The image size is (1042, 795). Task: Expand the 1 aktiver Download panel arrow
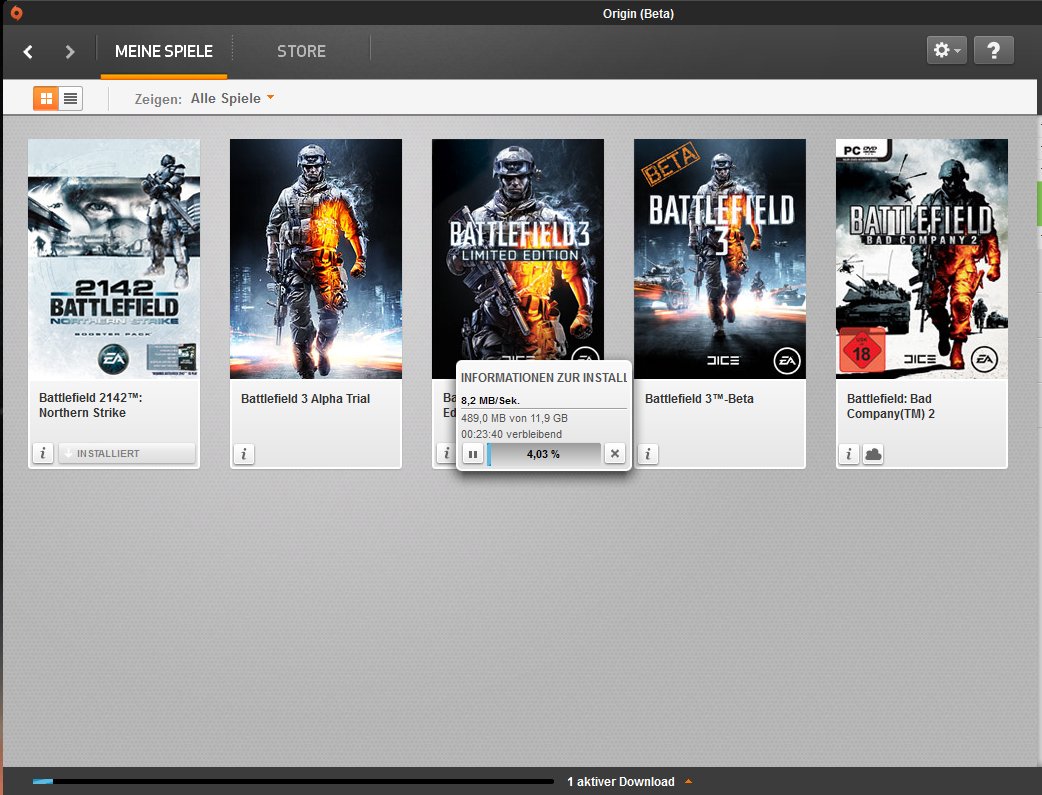tap(688, 781)
